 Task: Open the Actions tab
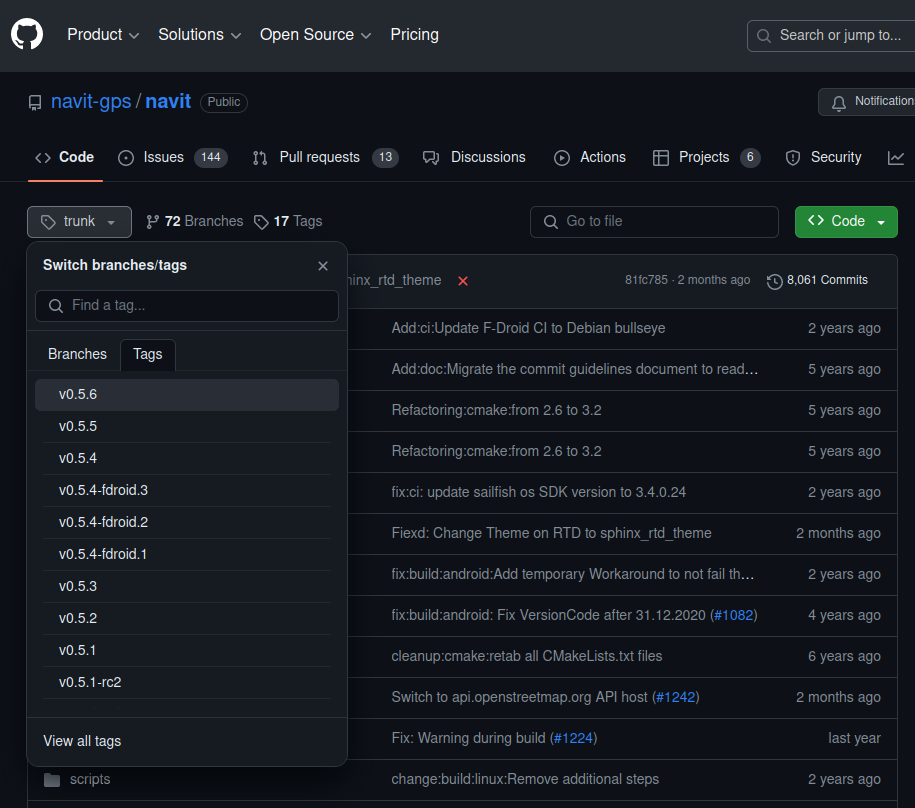coord(589,158)
